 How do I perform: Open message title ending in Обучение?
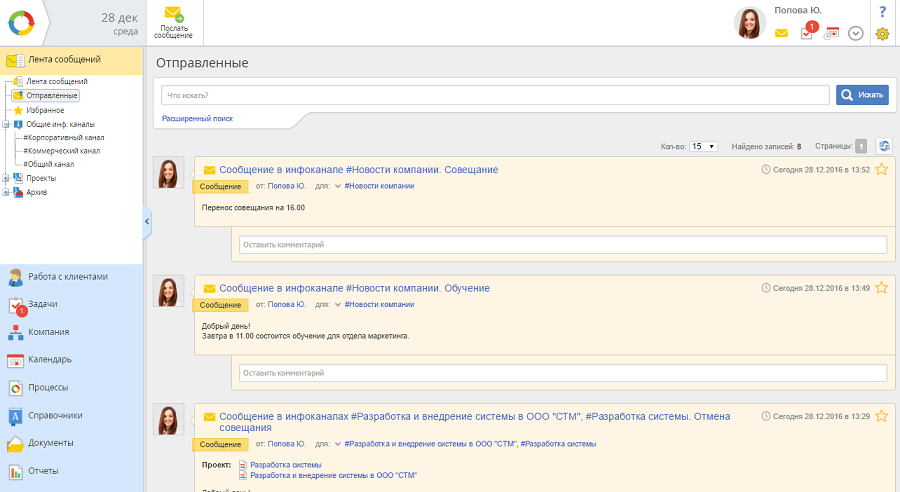(354, 288)
